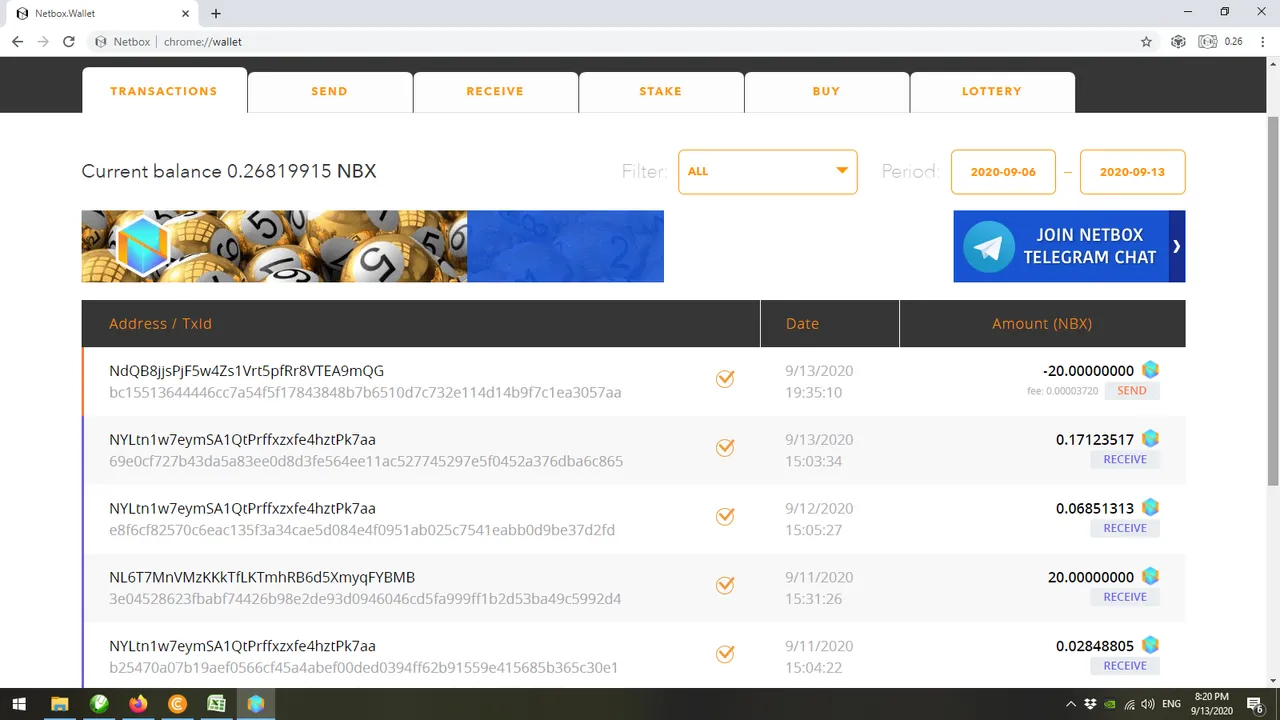This screenshot has height=720, width=1280.
Task: Click the arrow on the Telegram banner
Action: 1177,246
